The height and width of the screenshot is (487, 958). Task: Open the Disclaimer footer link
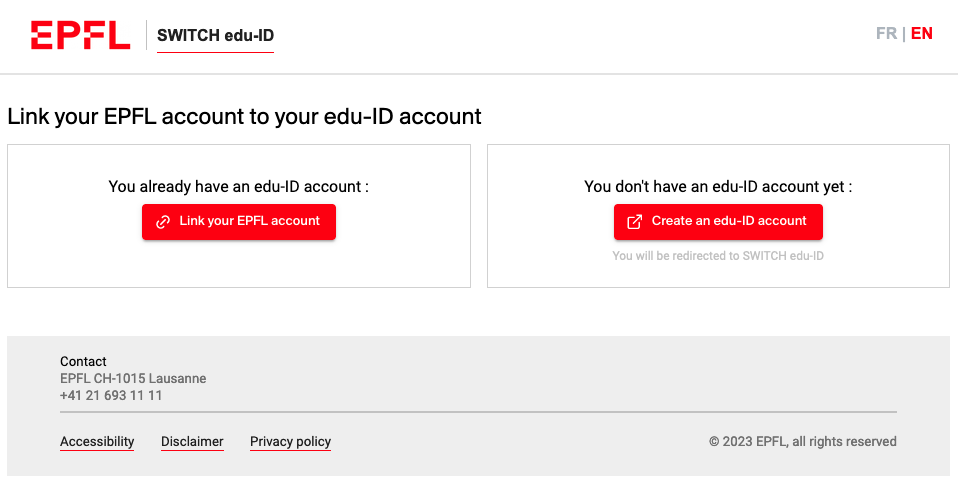point(192,442)
